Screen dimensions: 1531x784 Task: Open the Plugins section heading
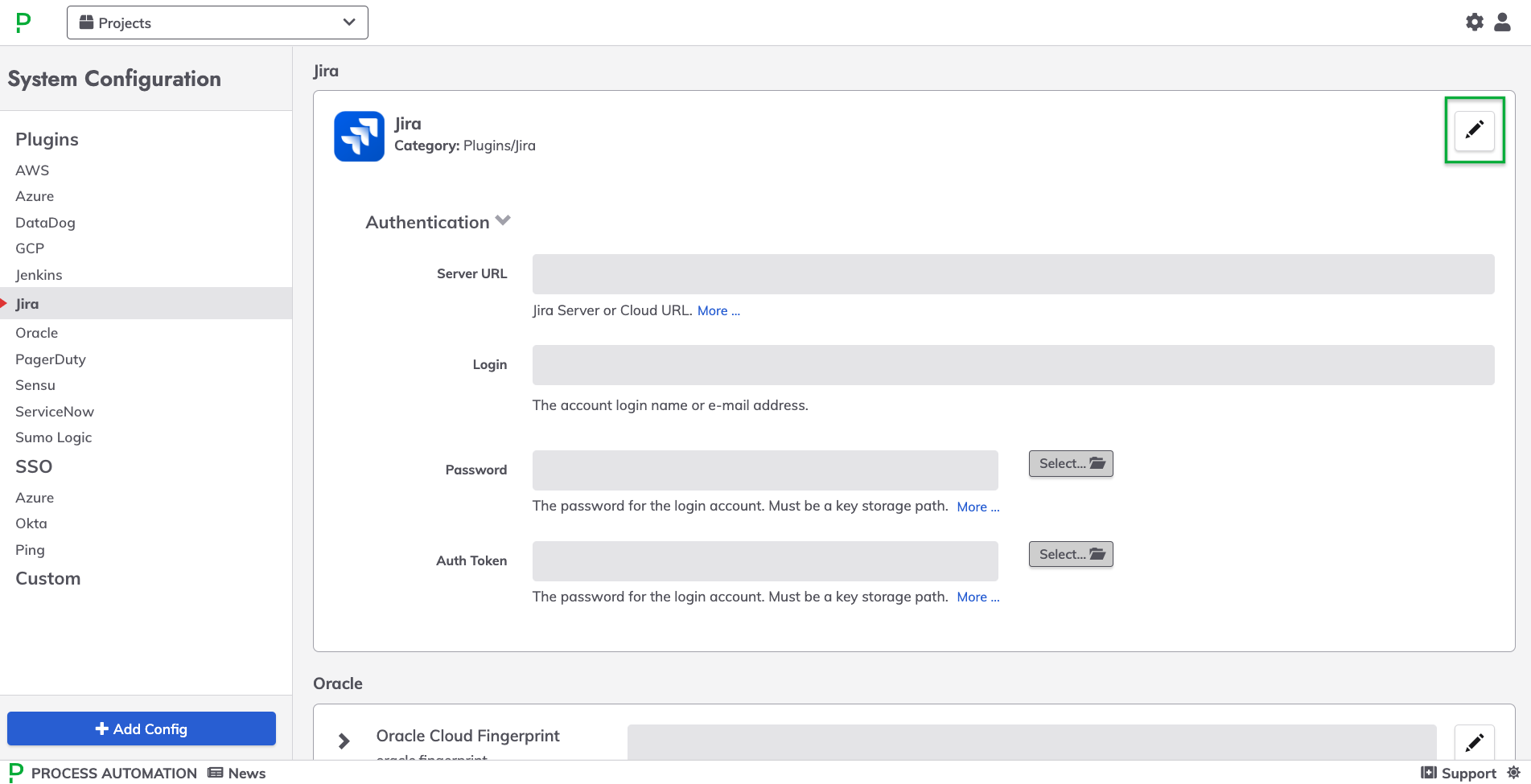click(x=47, y=139)
